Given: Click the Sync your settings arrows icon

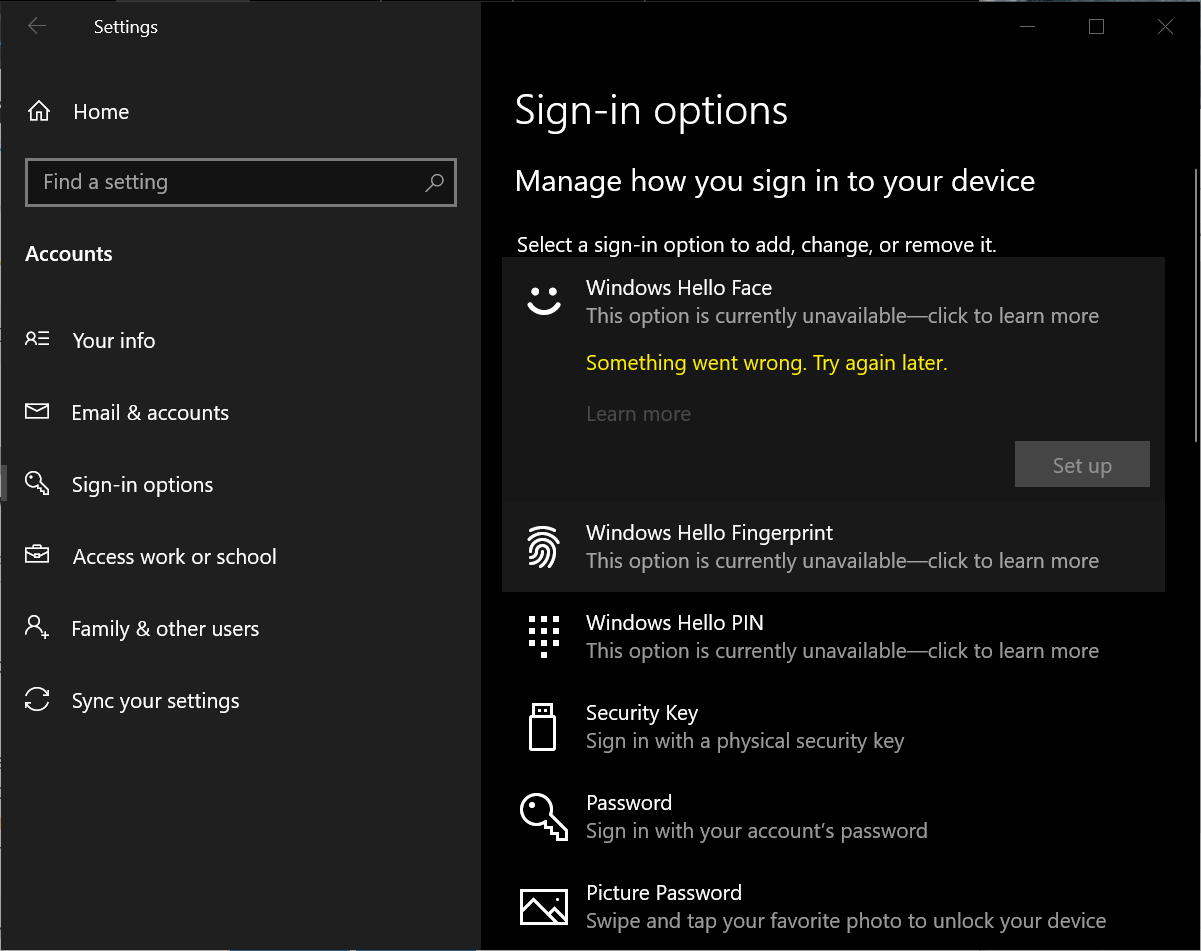Looking at the screenshot, I should point(37,699).
